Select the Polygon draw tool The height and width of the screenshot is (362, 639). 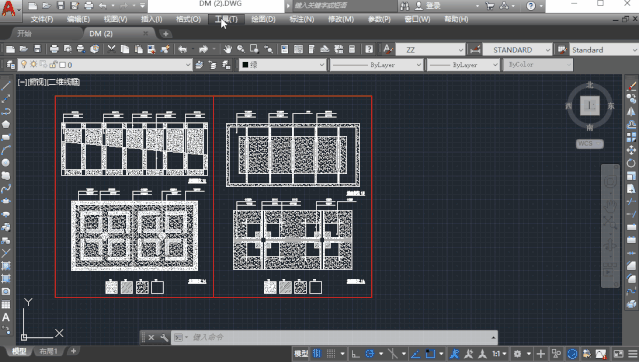tap(6, 124)
